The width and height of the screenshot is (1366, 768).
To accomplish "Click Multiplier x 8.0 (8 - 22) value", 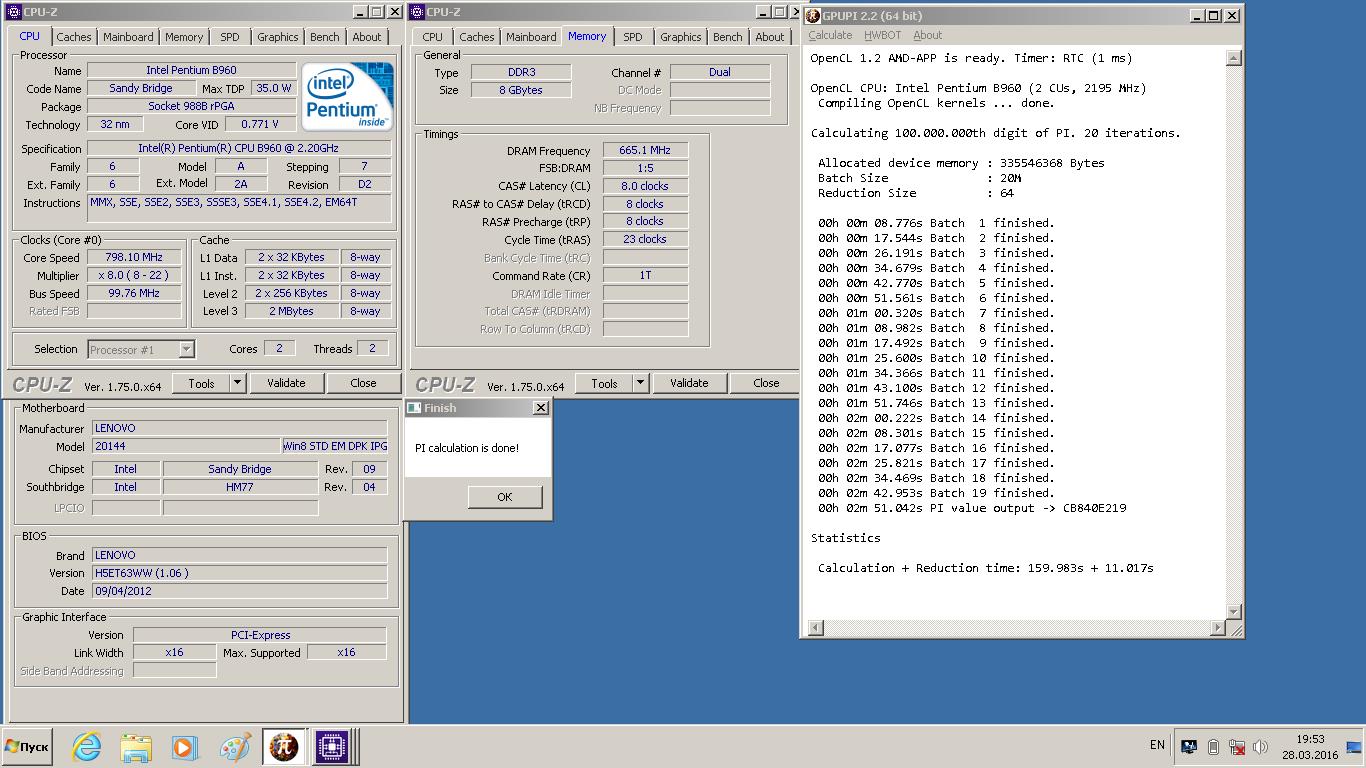I will (134, 275).
